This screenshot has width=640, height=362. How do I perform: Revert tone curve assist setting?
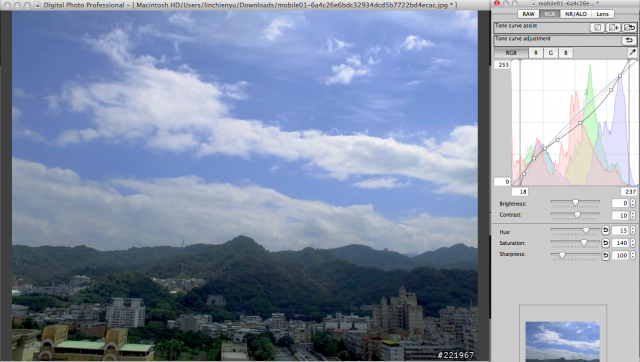coord(629,28)
